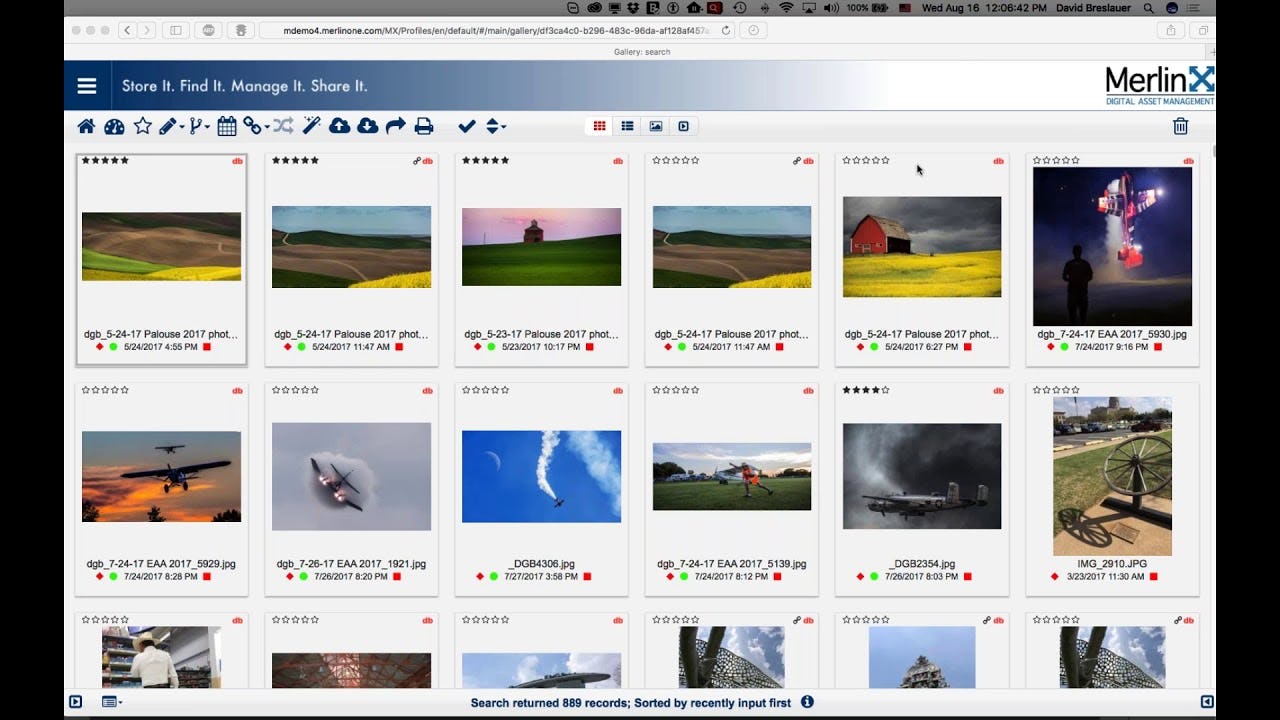Screen dimensions: 1280x720
Task: Switch to list view mode
Action: pos(627,125)
